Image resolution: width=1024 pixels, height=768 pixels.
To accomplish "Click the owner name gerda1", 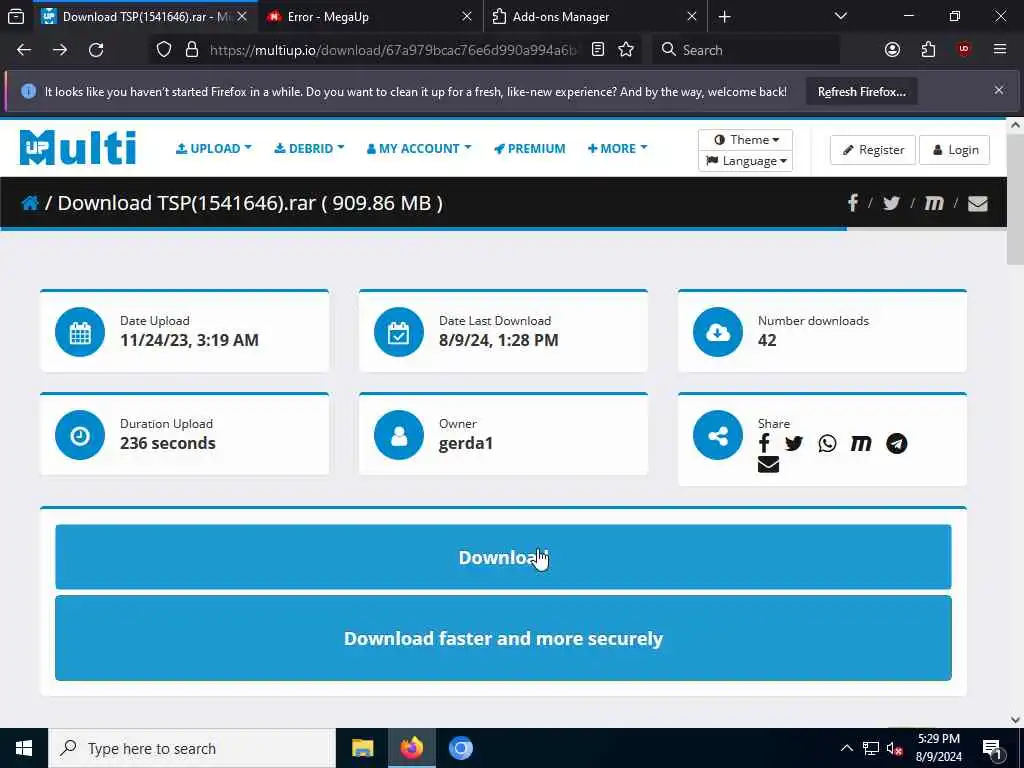I will 466,443.
